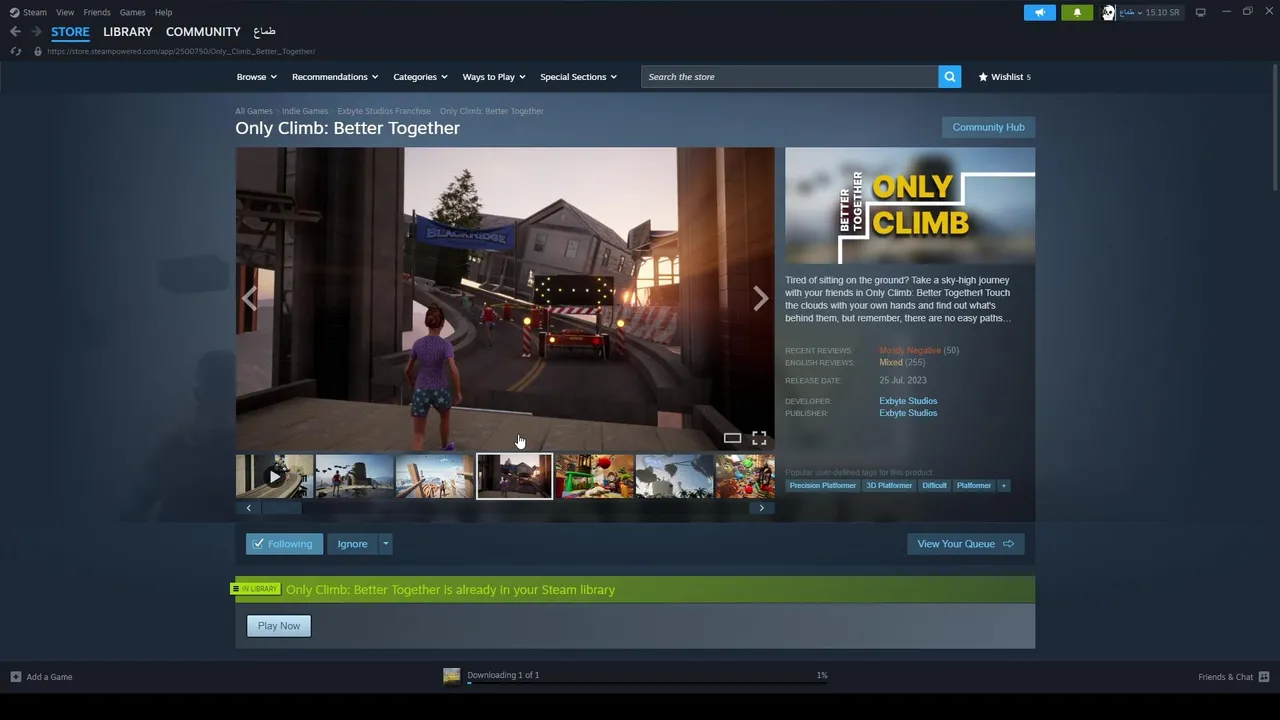Screen dimensions: 1280x720
Task: Click the store search input field
Action: tap(790, 77)
